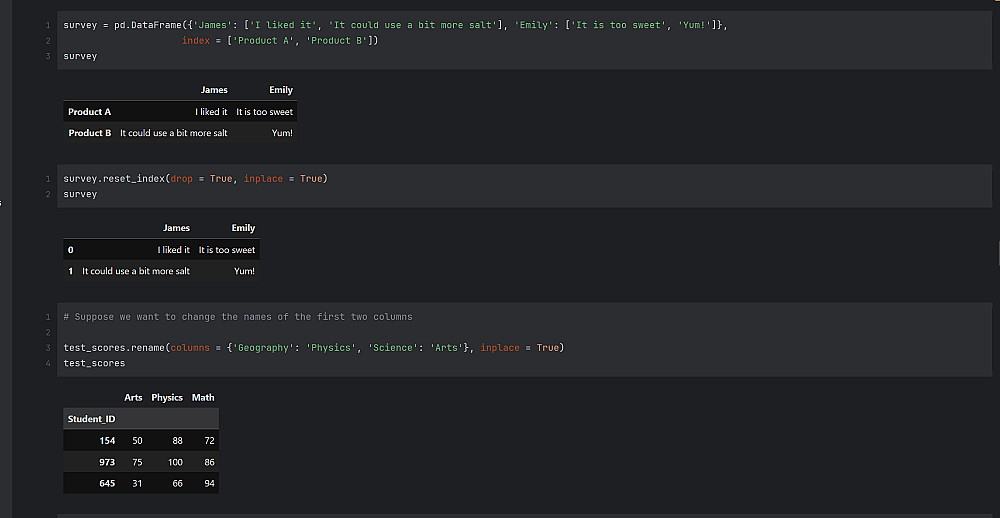This screenshot has height=518, width=1000.
Task: Select the 'Product B' row header
Action: click(x=89, y=133)
